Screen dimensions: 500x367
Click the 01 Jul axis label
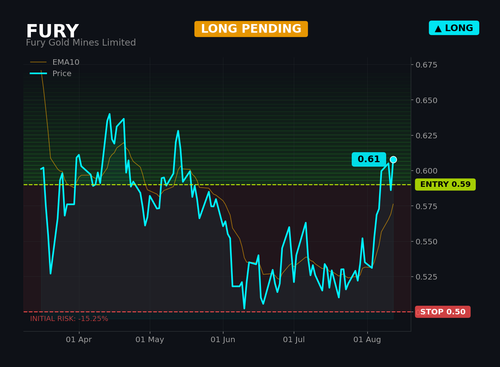[x=294, y=340]
